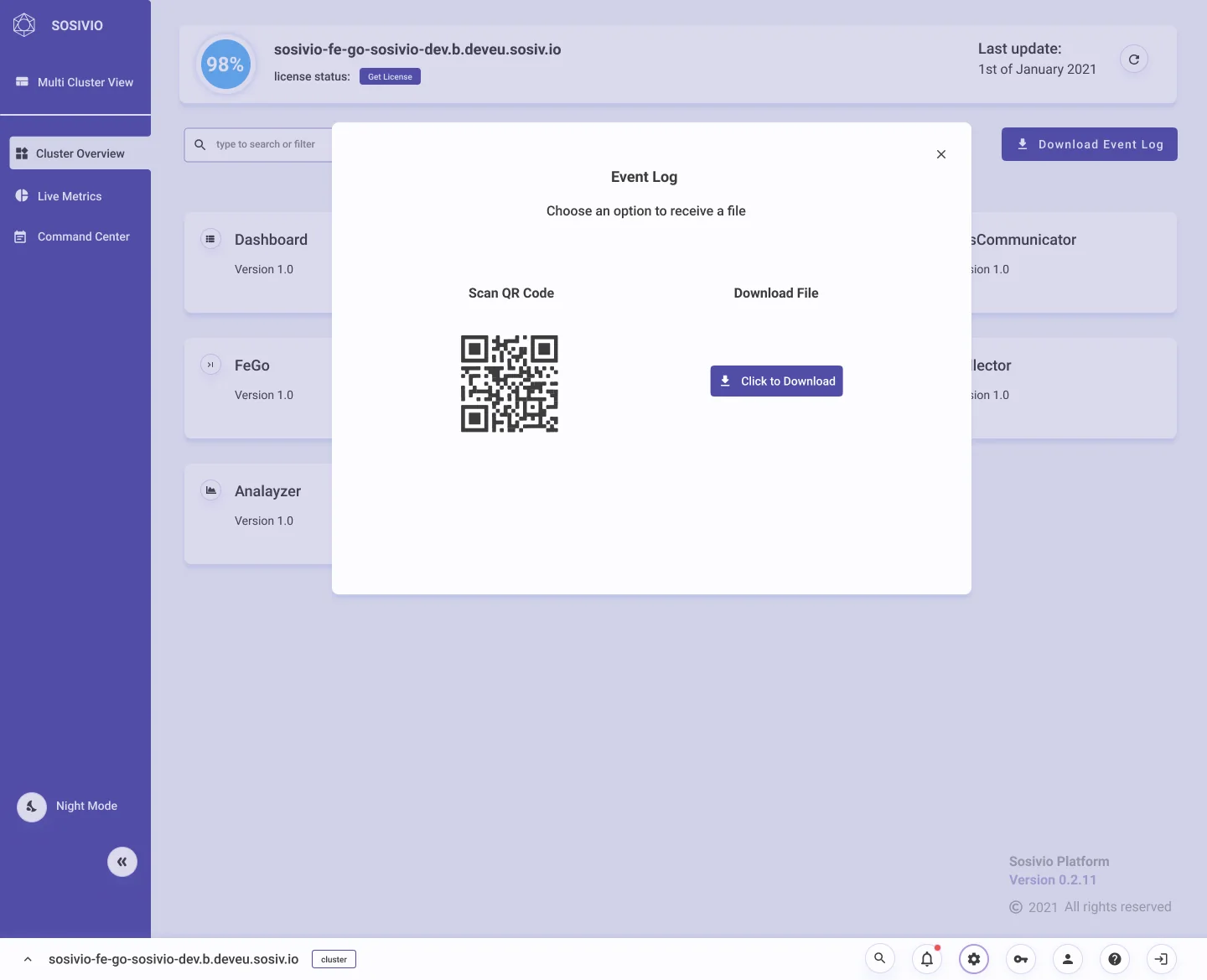Click the Live Metrics pie icon
Image resolution: width=1207 pixels, height=980 pixels.
point(22,195)
